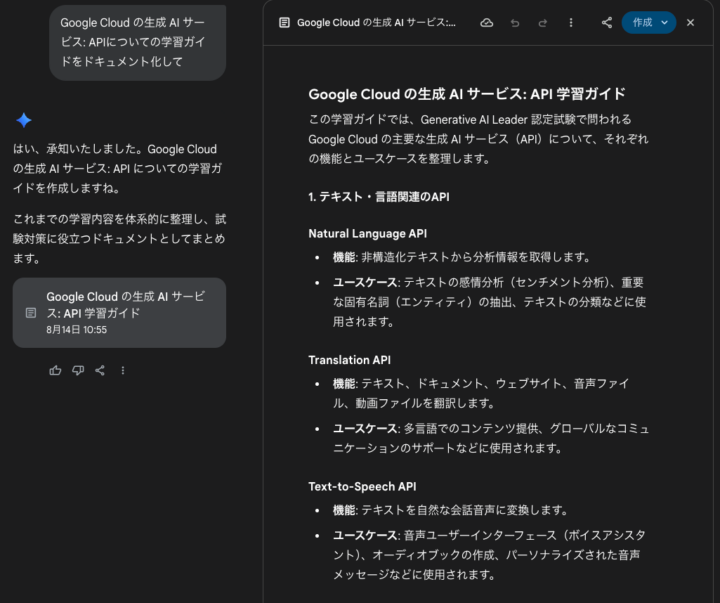Share the chat response

point(100,370)
